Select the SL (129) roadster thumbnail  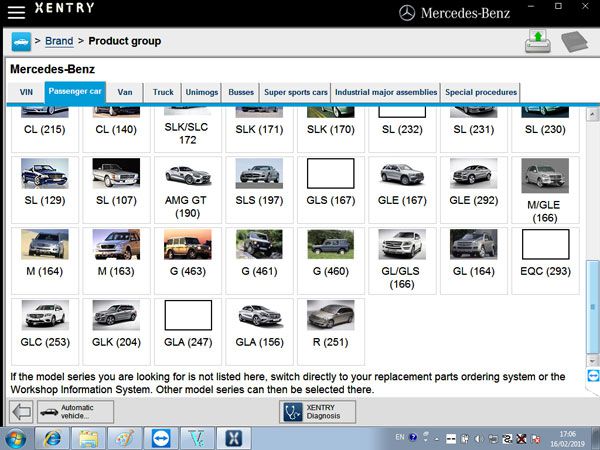click(x=45, y=173)
